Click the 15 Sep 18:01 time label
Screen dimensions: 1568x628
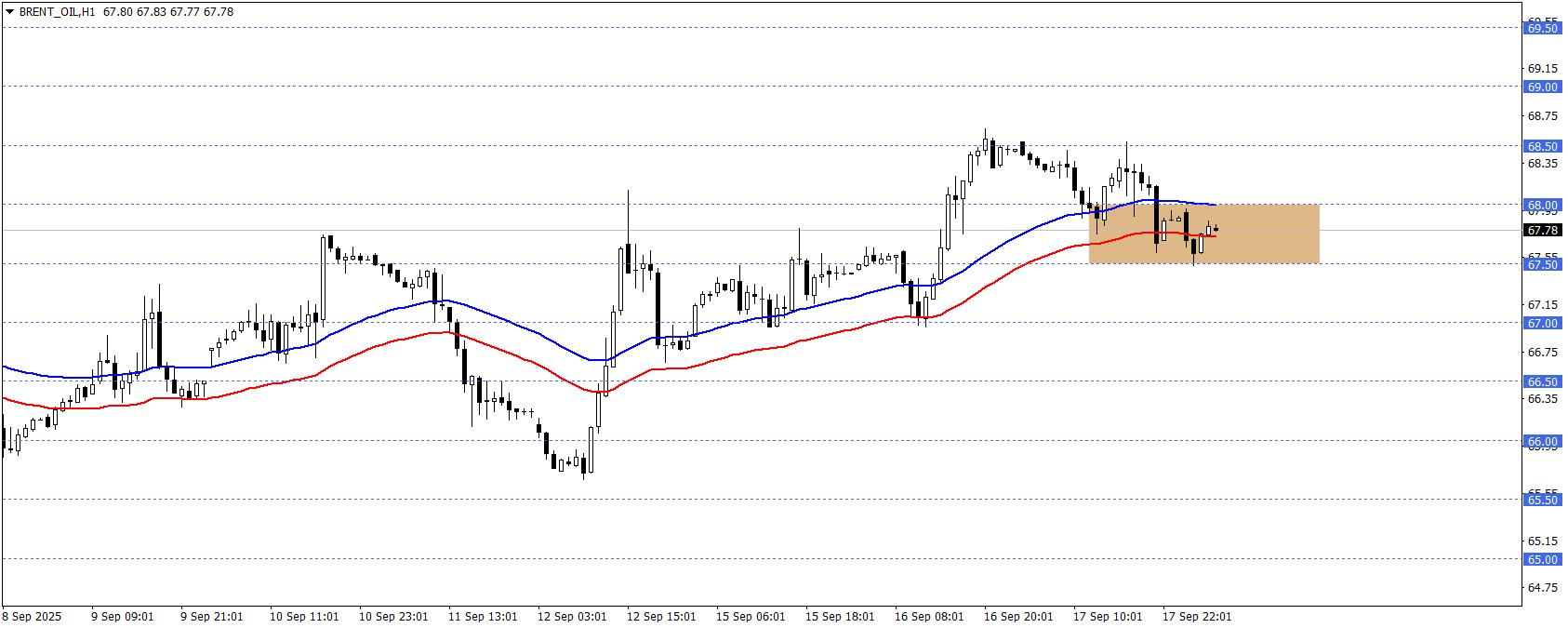[x=840, y=616]
